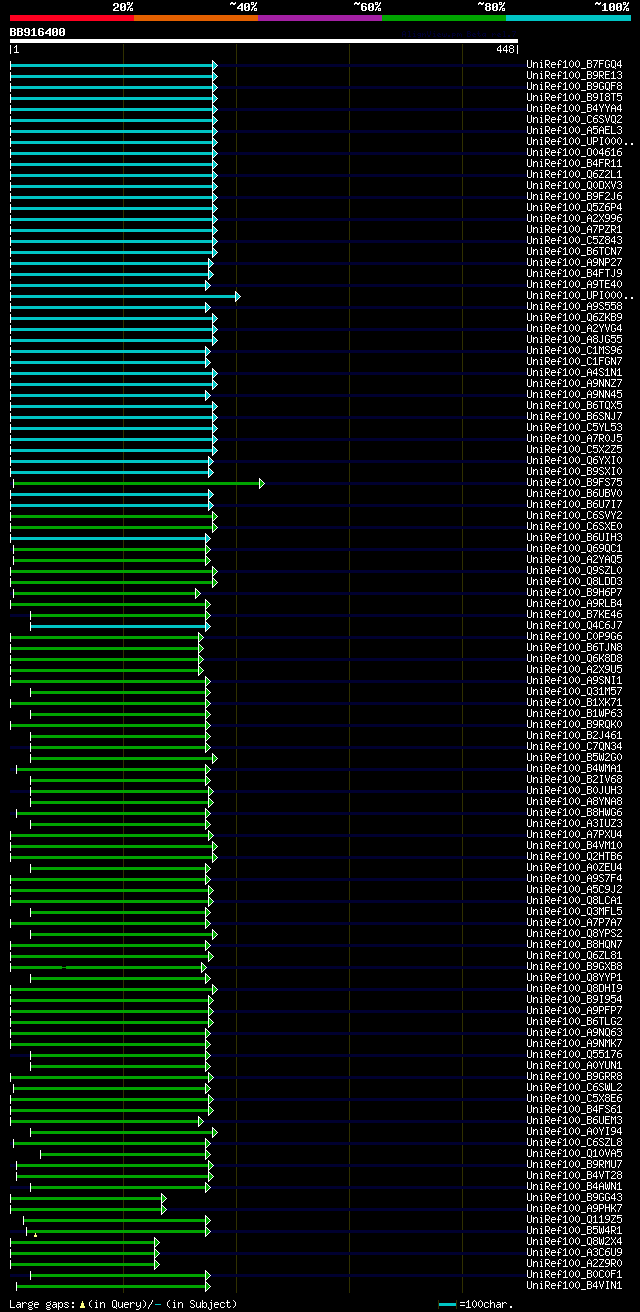Screen dimensions: 640x1312
Task: Open hit UniRef100_A9NP27
Action: (x=574, y=263)
